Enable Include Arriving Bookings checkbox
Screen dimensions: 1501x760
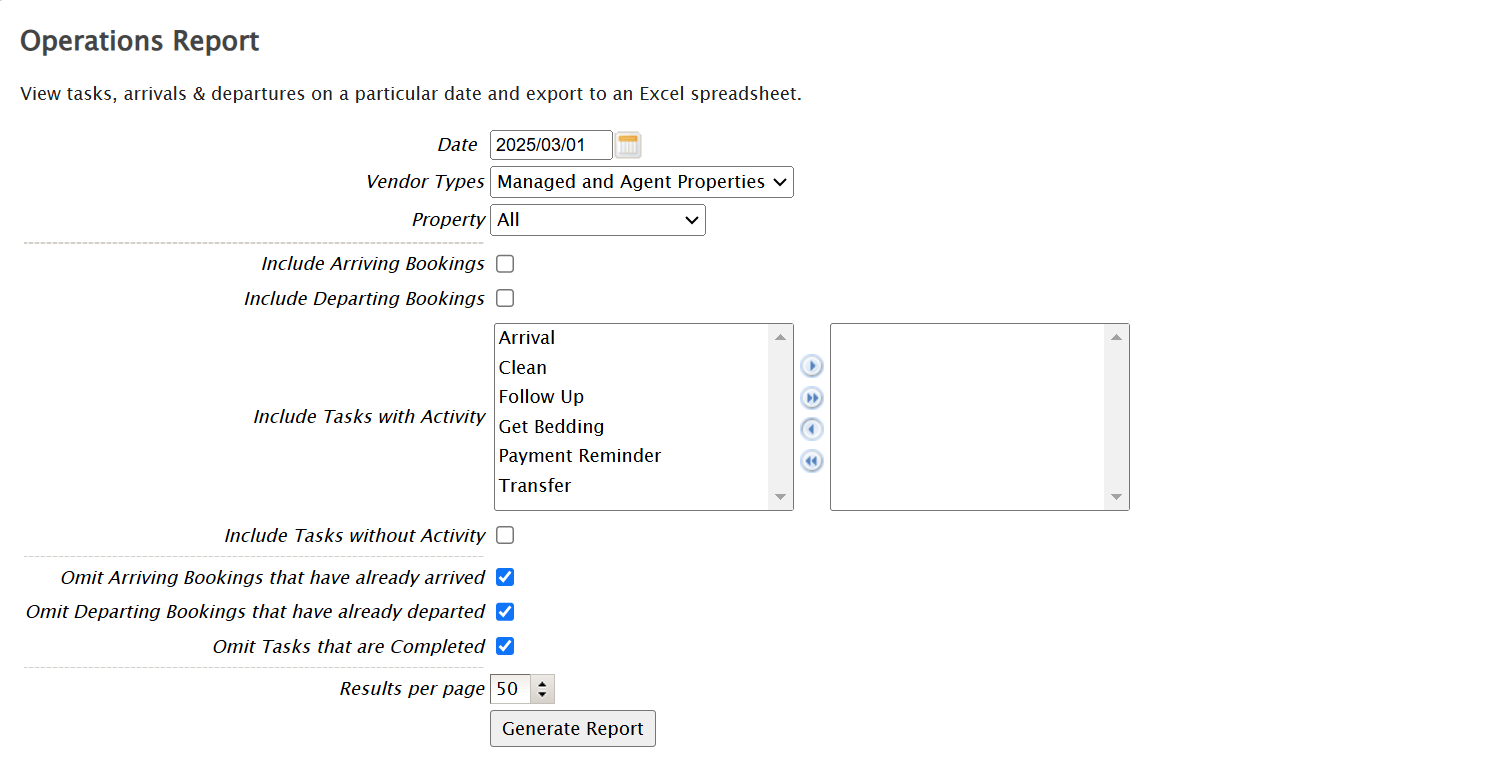(505, 264)
